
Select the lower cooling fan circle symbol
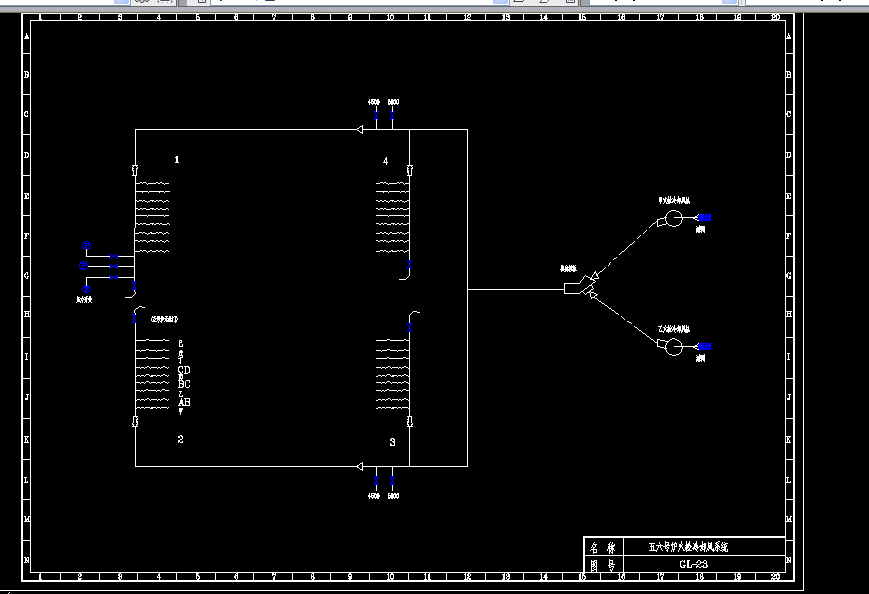pos(673,347)
